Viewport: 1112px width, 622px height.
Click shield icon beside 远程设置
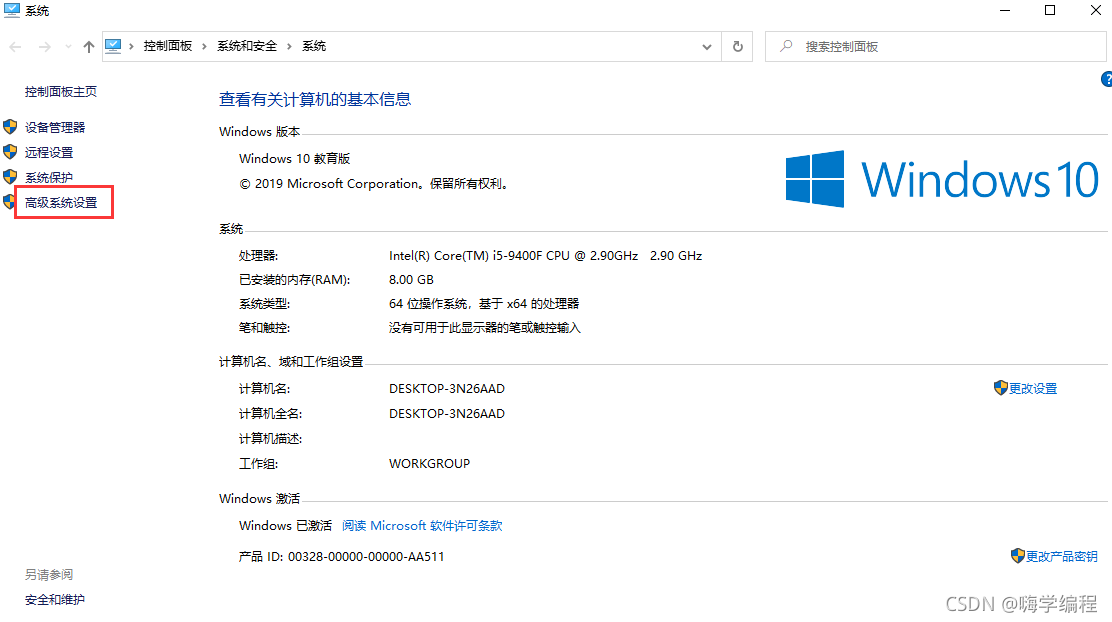point(10,152)
